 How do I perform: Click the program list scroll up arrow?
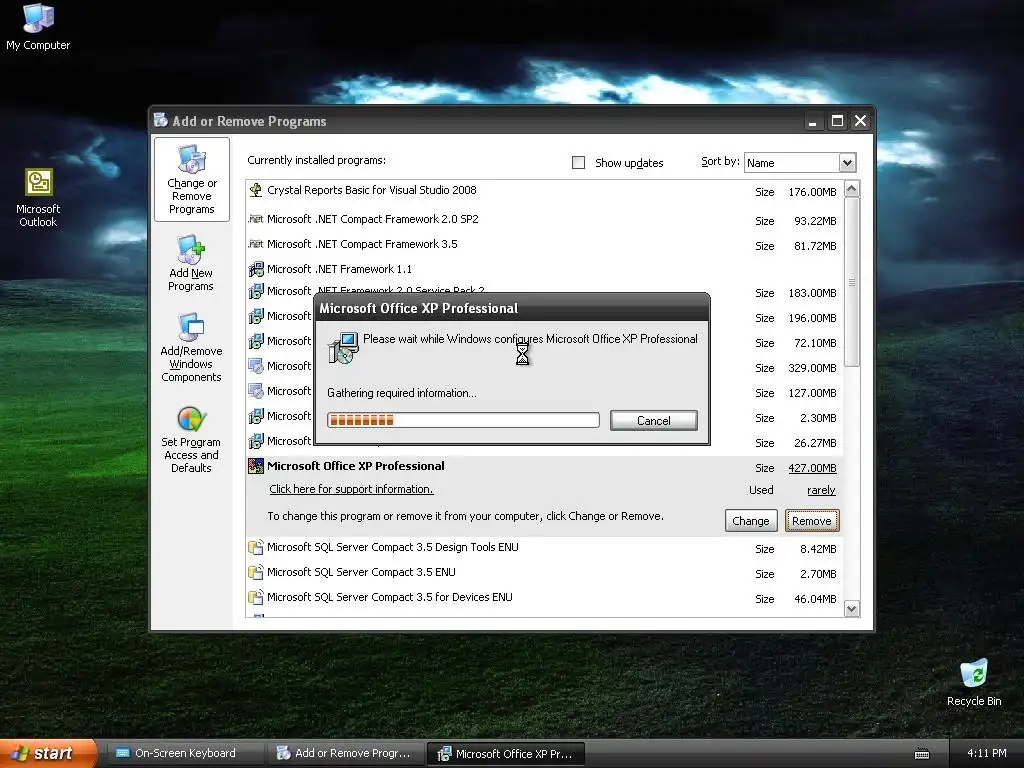point(852,189)
